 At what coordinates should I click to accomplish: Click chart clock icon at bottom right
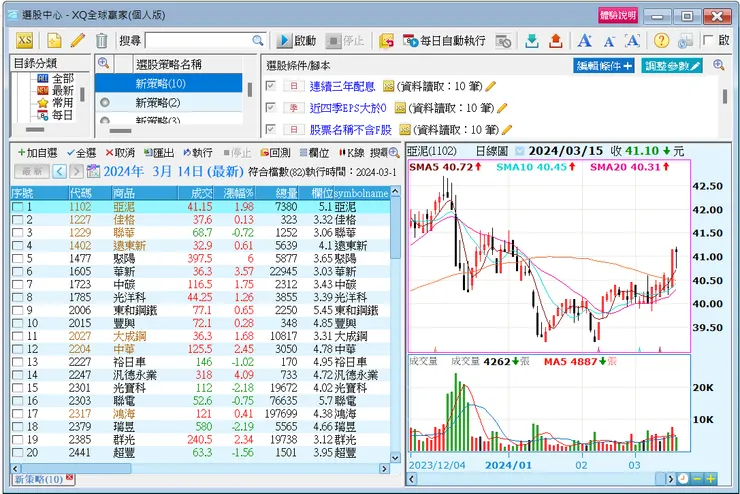(683, 479)
